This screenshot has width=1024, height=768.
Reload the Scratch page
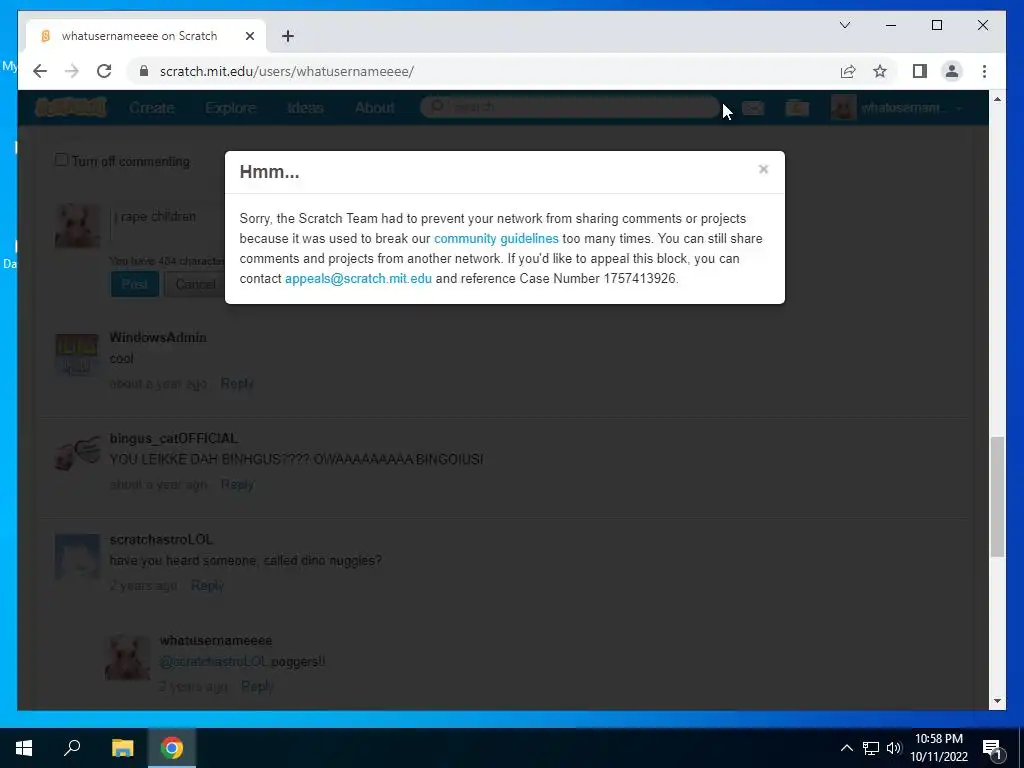pos(104,71)
